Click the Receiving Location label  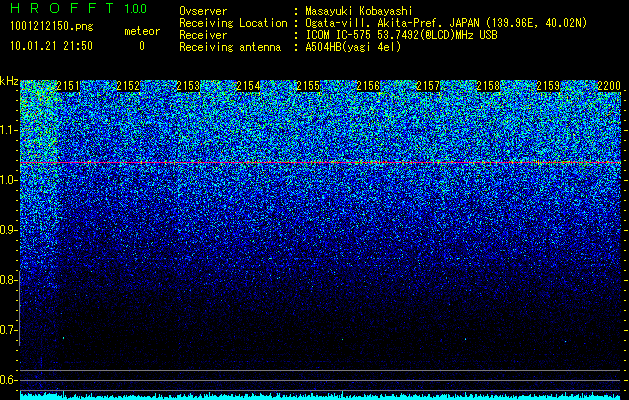click(x=233, y=23)
